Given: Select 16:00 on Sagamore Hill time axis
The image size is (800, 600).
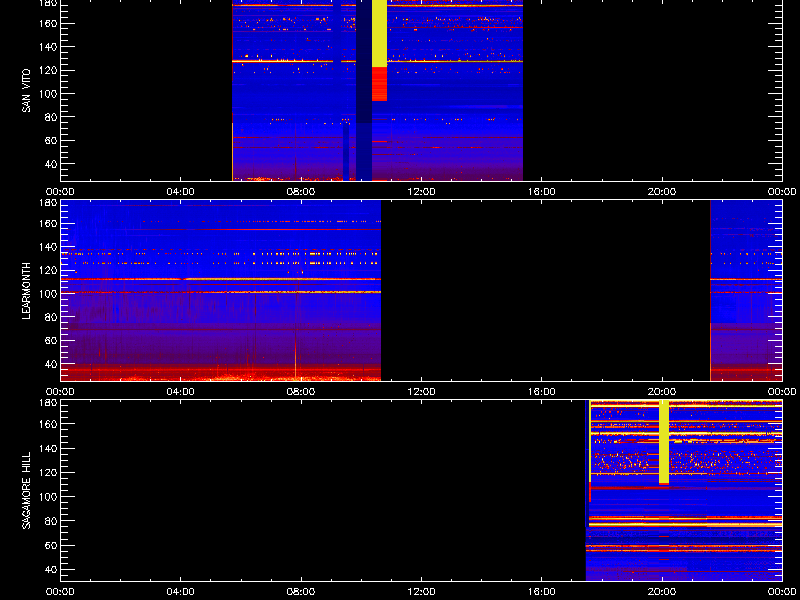Looking at the screenshot, I should click(541, 592).
